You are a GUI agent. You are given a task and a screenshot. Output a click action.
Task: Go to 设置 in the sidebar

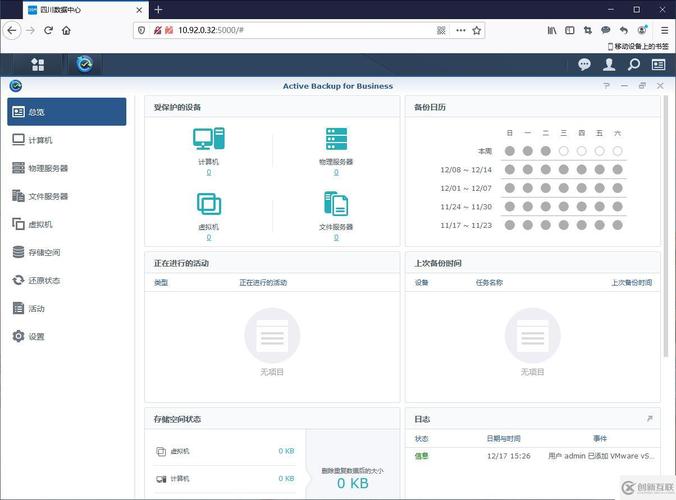(67, 336)
